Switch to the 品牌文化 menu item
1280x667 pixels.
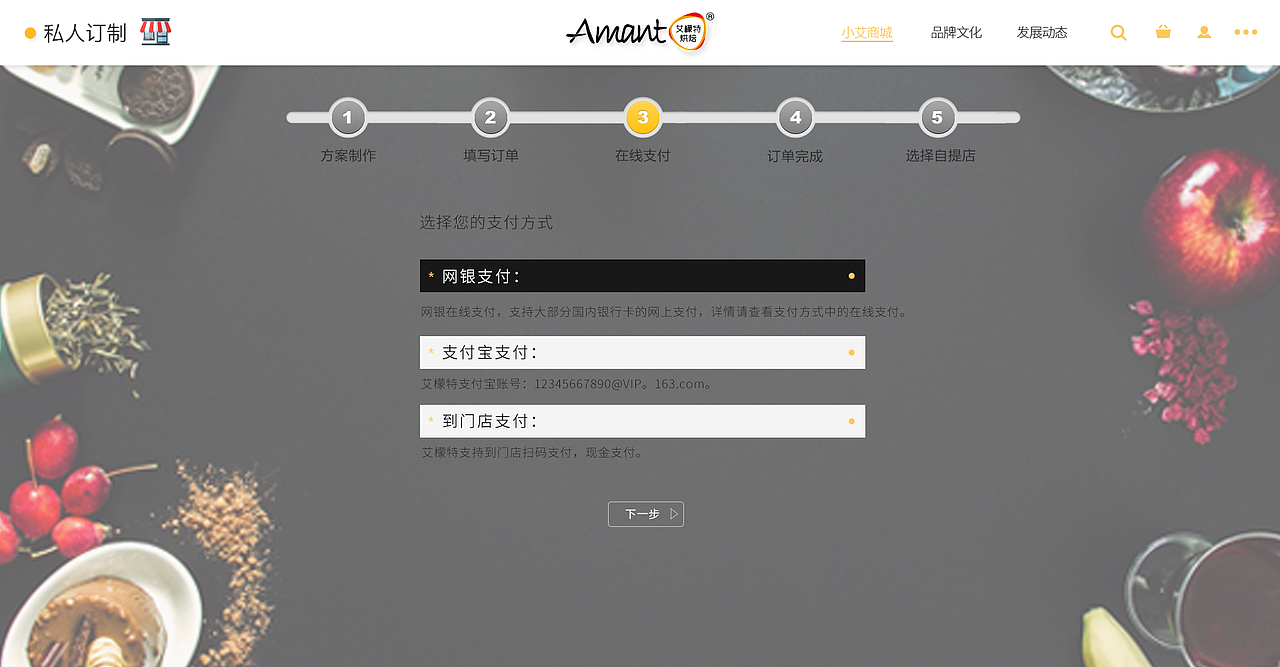(x=955, y=32)
